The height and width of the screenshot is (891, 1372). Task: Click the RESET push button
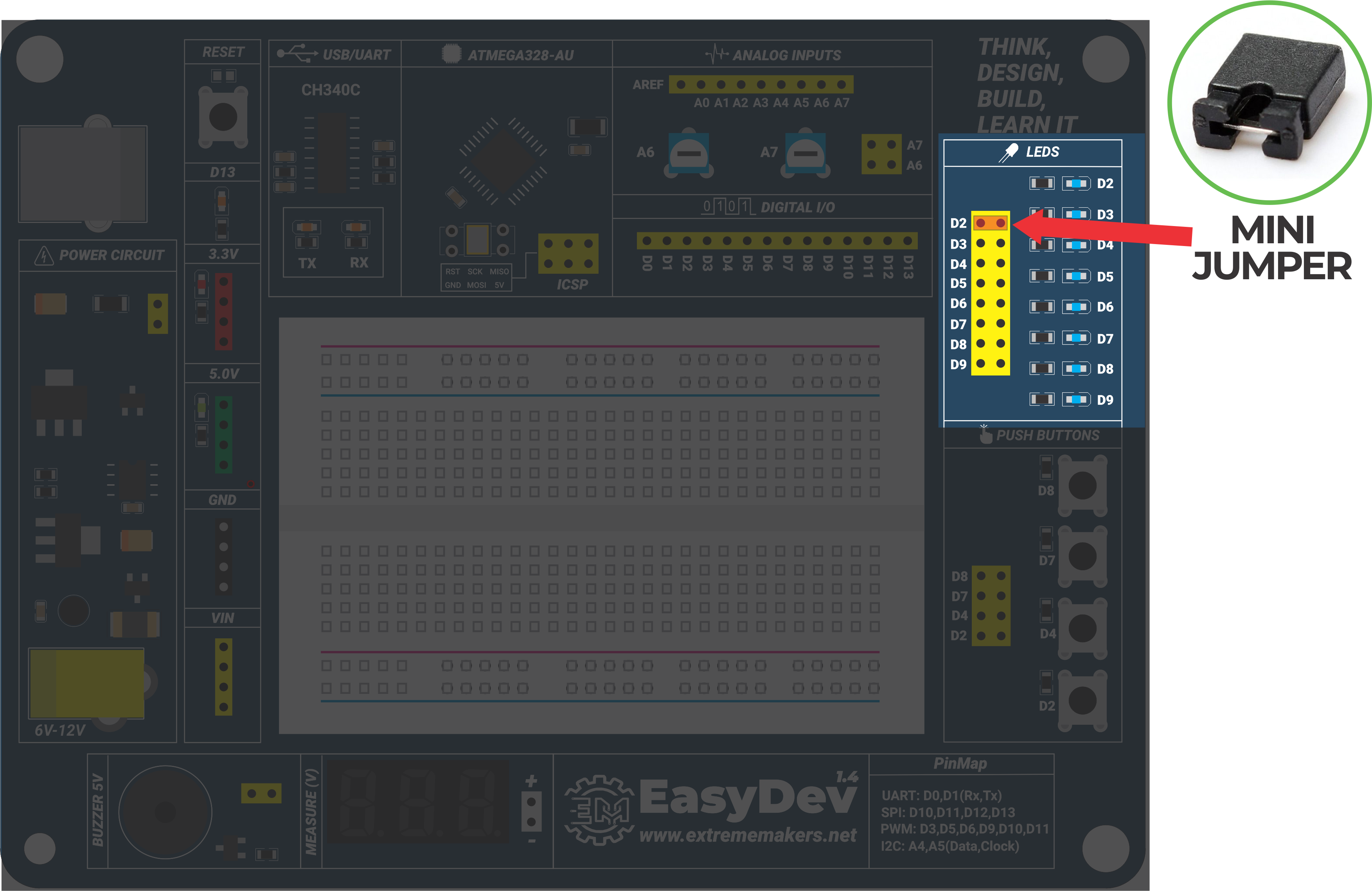coord(223,117)
